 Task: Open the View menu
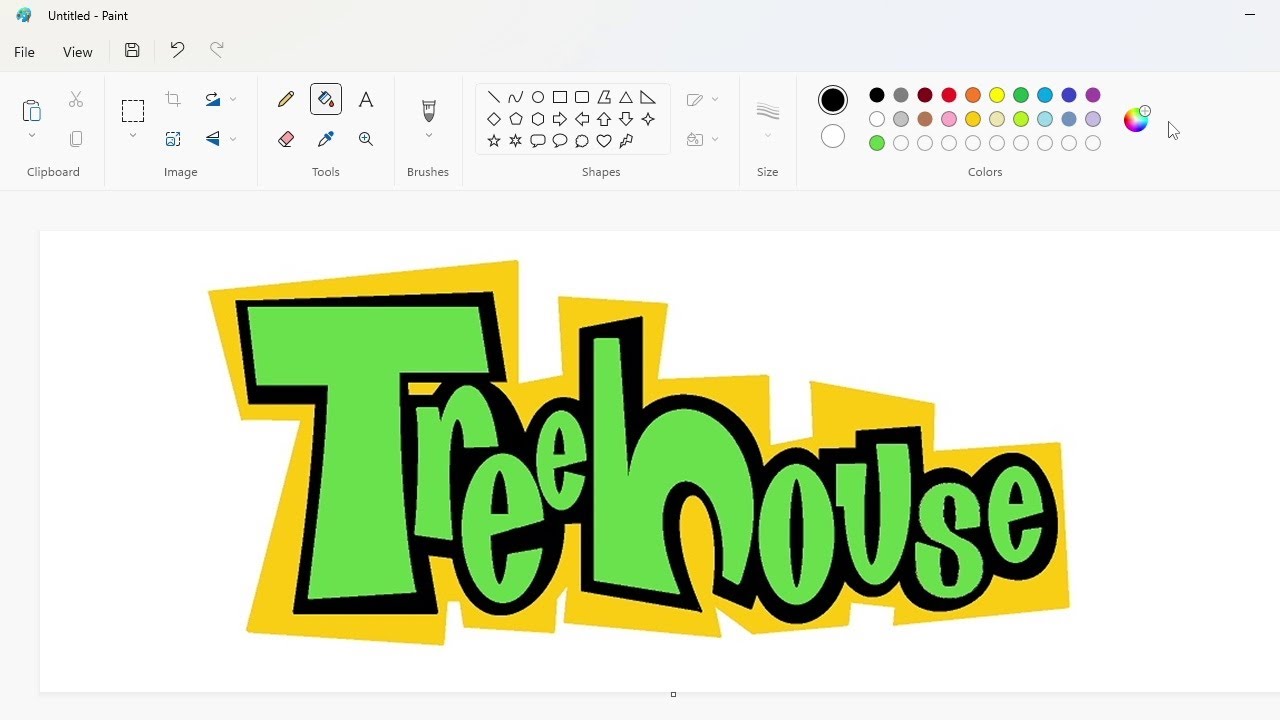(78, 52)
